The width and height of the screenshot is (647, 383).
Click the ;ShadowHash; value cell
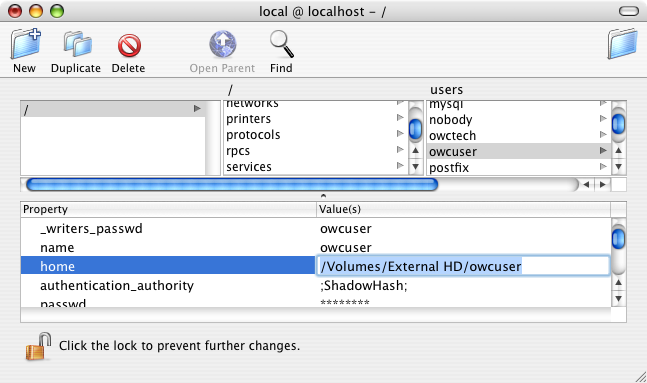(364, 286)
